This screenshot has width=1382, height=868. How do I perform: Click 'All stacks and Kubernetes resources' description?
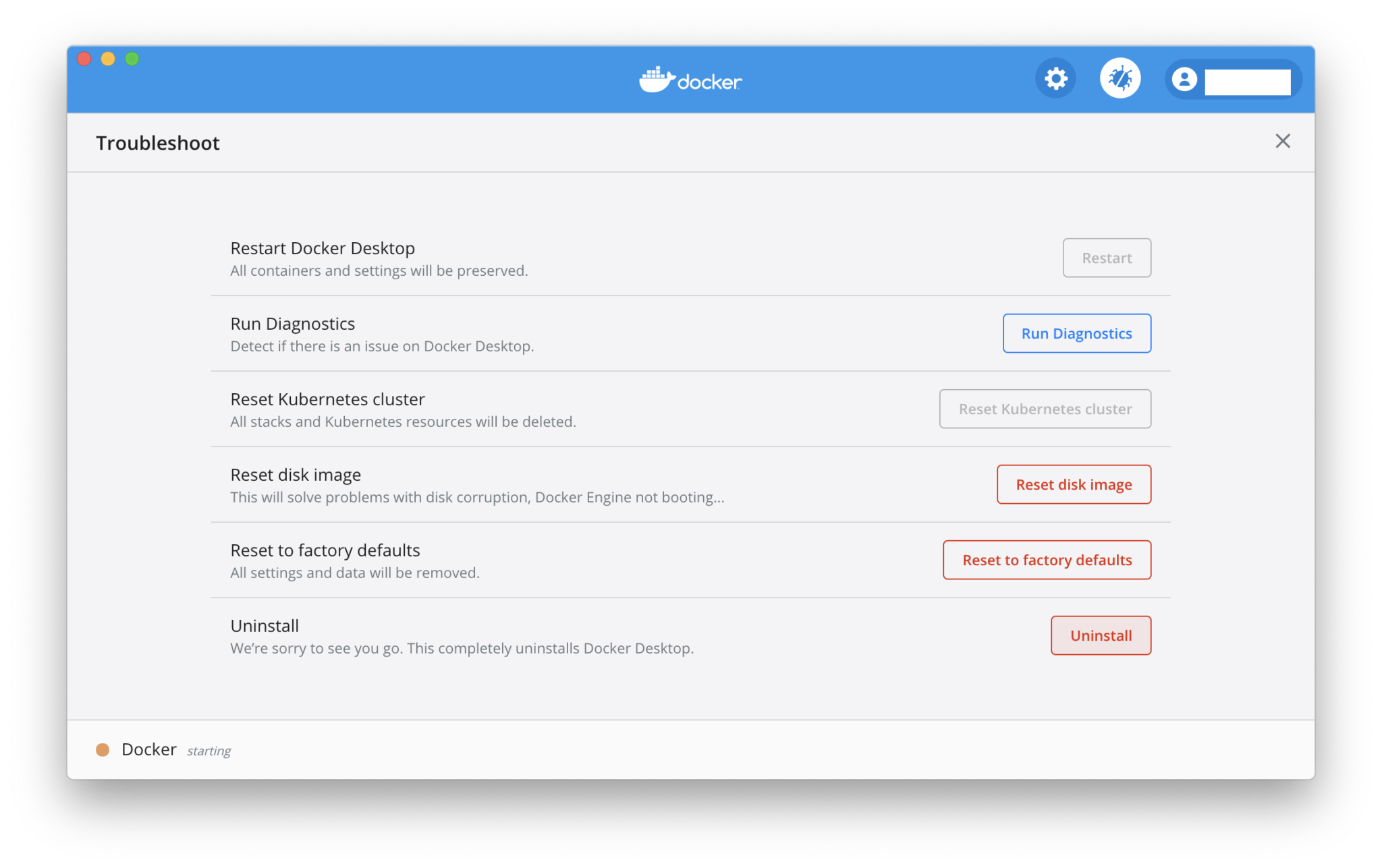click(x=403, y=422)
